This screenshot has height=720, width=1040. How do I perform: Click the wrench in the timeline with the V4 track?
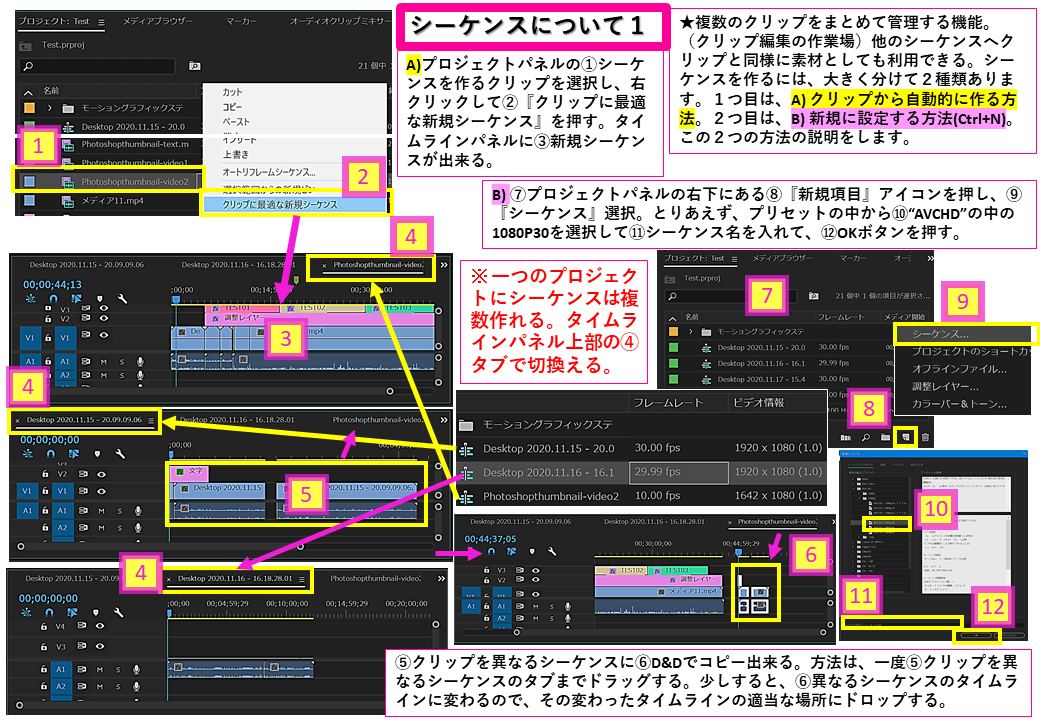(x=117, y=612)
